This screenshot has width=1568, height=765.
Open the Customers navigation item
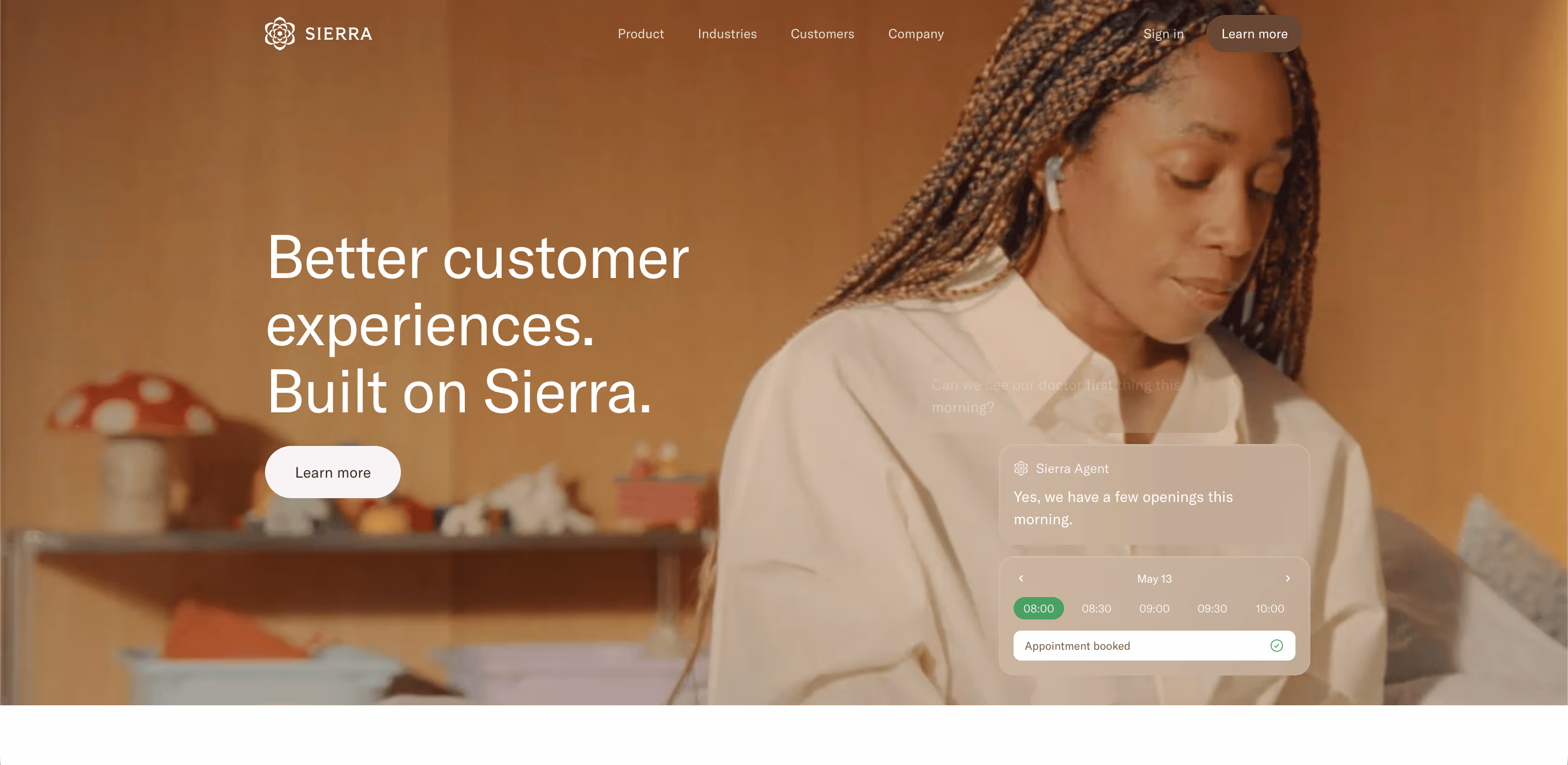pyautogui.click(x=822, y=34)
